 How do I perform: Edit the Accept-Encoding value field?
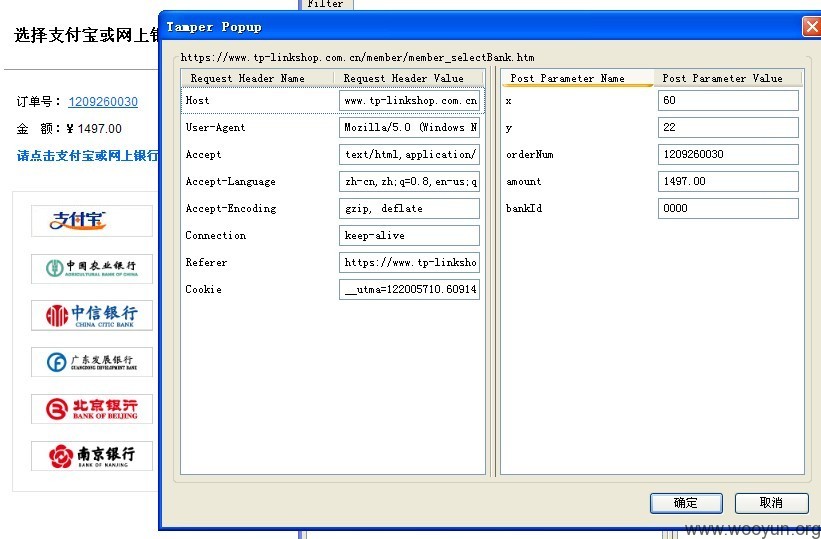409,208
